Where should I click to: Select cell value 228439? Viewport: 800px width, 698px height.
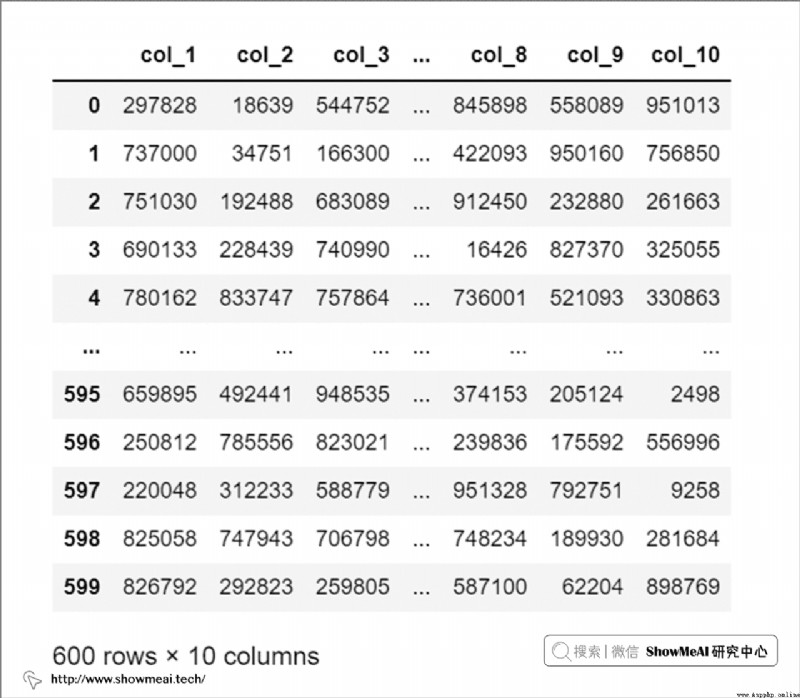[257, 250]
